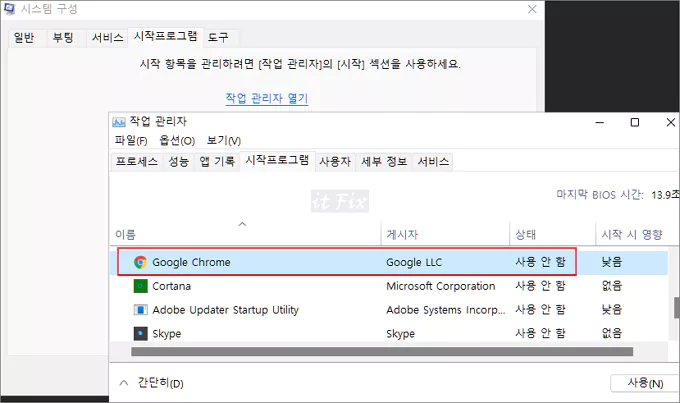Select the 시작프로그램 tab in Task Manager
680x403 pixels.
(278, 161)
